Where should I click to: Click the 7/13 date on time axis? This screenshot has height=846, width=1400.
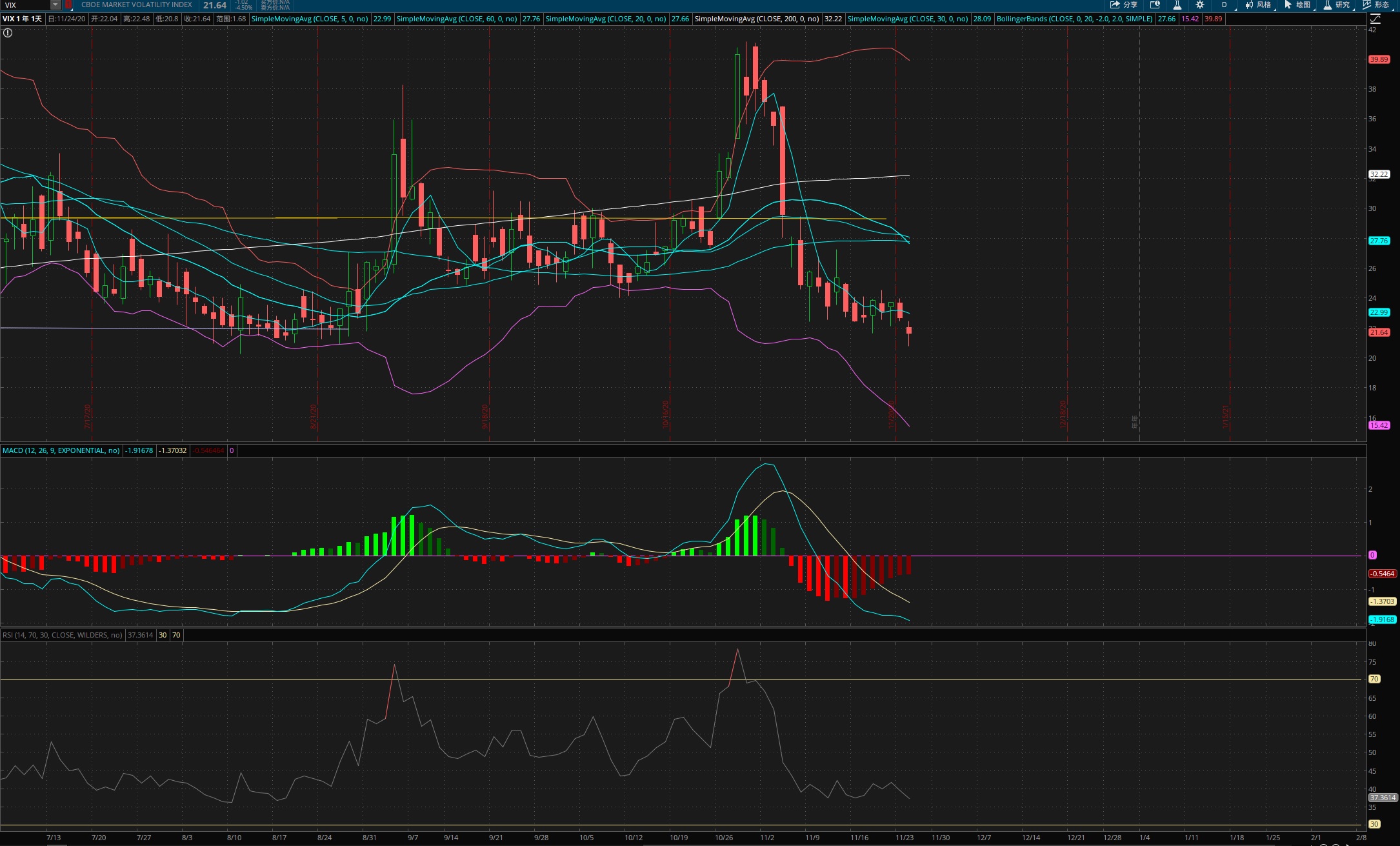[x=54, y=838]
